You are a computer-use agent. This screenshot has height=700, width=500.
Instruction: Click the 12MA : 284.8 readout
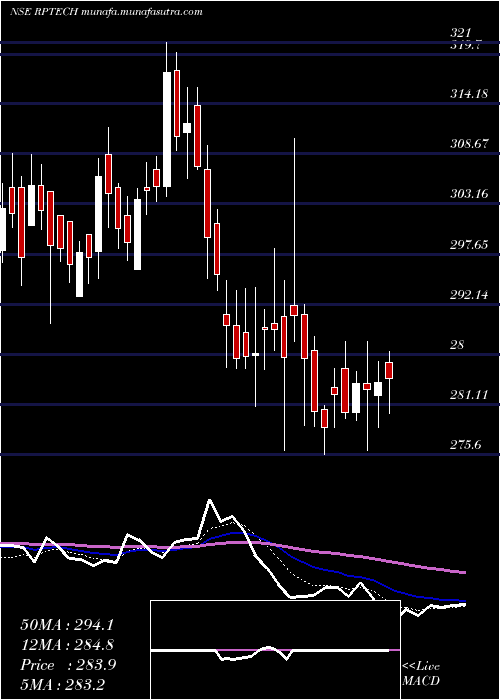pyautogui.click(x=67, y=645)
